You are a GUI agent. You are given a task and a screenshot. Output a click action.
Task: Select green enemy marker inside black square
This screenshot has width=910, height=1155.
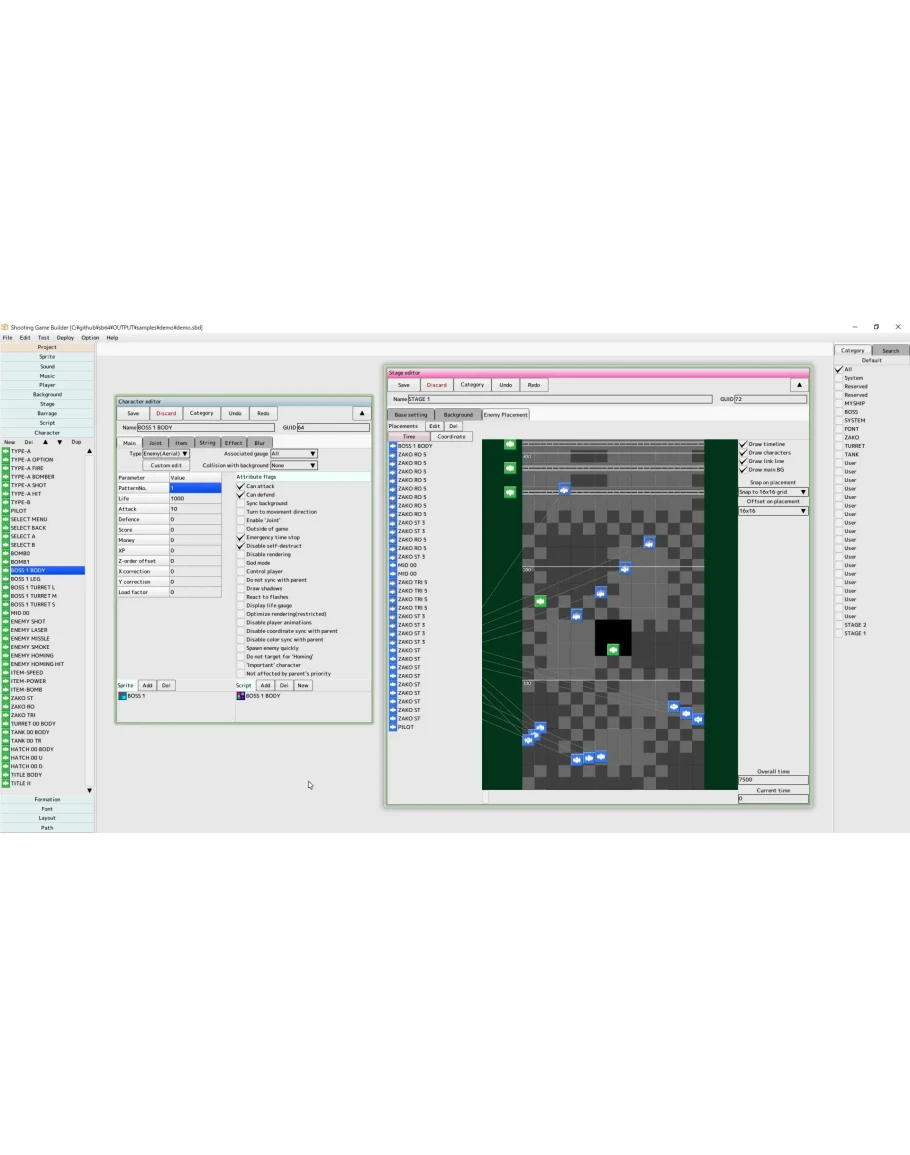point(613,650)
